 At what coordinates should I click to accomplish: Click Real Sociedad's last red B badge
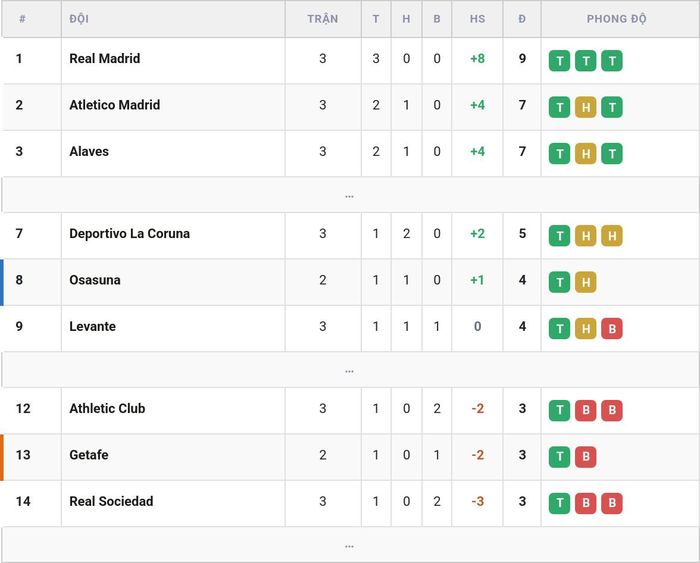[x=612, y=503]
